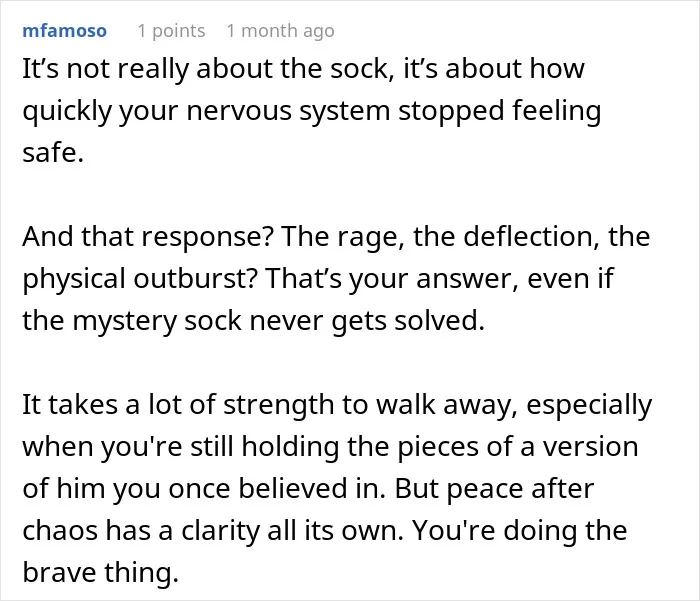Screen dimensions: 700x601
Task: Click the "1 points" score label
Action: tap(171, 31)
